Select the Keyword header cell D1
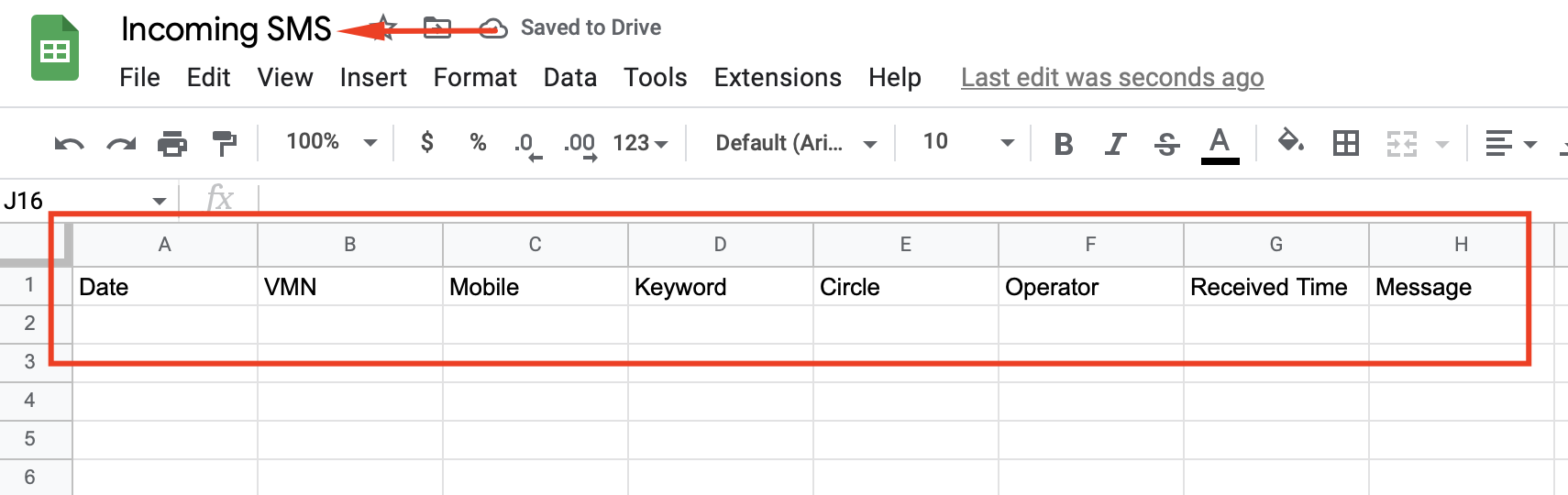Screen dimensions: 1568x495 (x=721, y=287)
